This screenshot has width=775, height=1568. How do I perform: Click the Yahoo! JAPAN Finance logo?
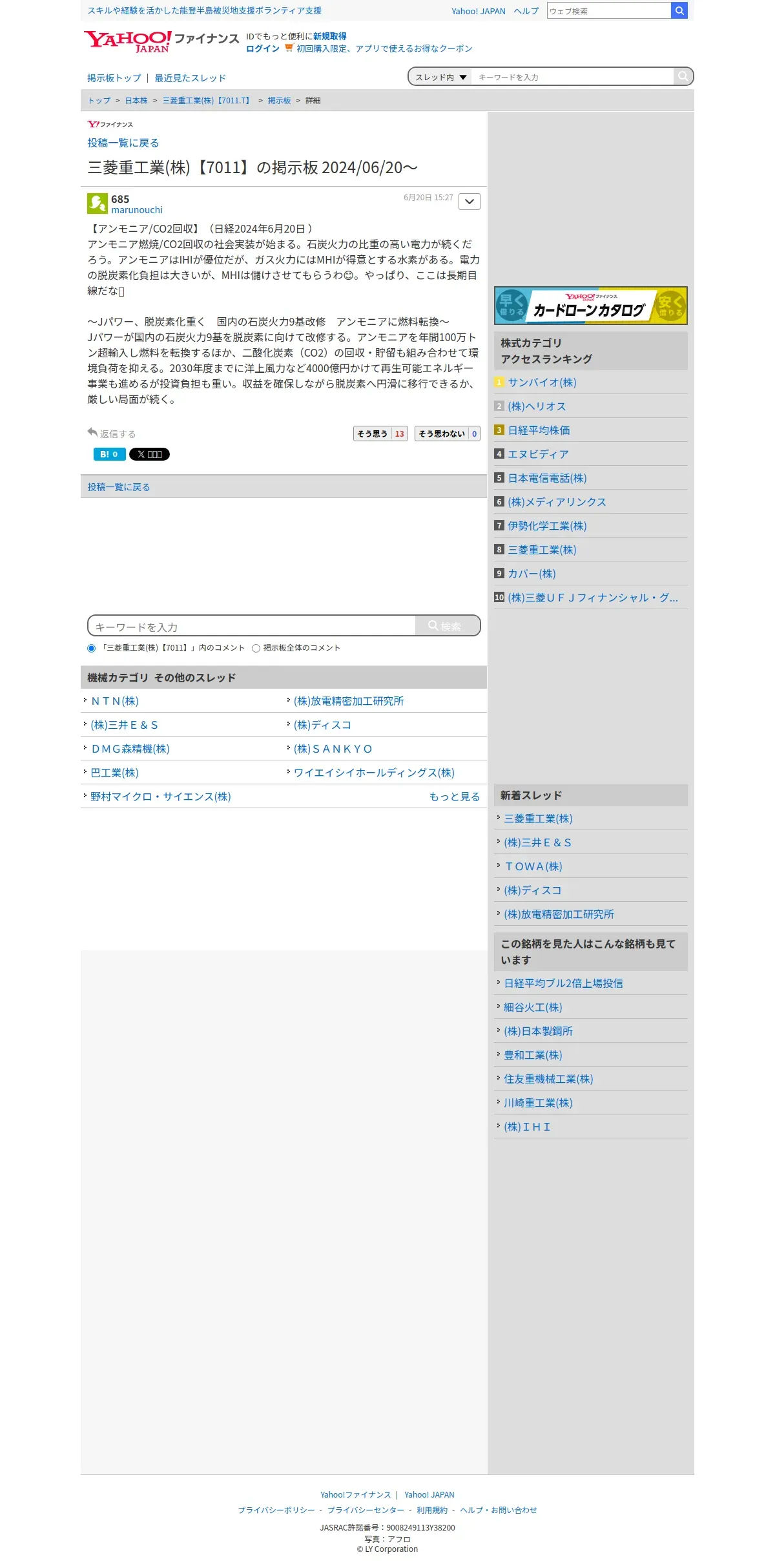[161, 41]
